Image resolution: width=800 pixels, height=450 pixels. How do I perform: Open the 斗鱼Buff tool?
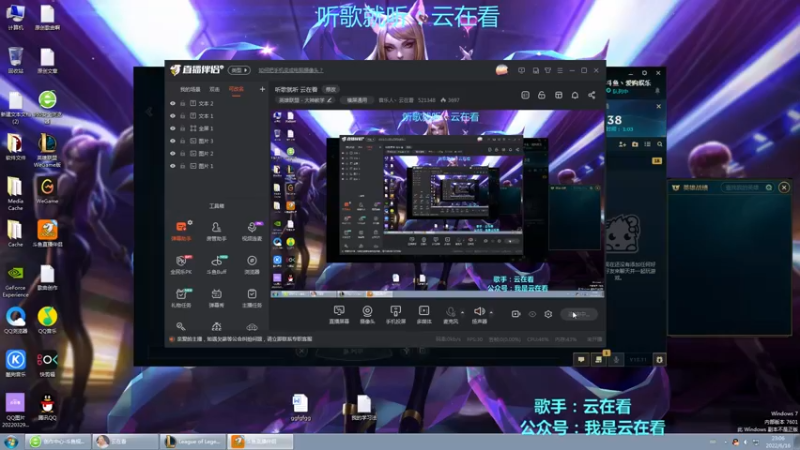tap(216, 265)
